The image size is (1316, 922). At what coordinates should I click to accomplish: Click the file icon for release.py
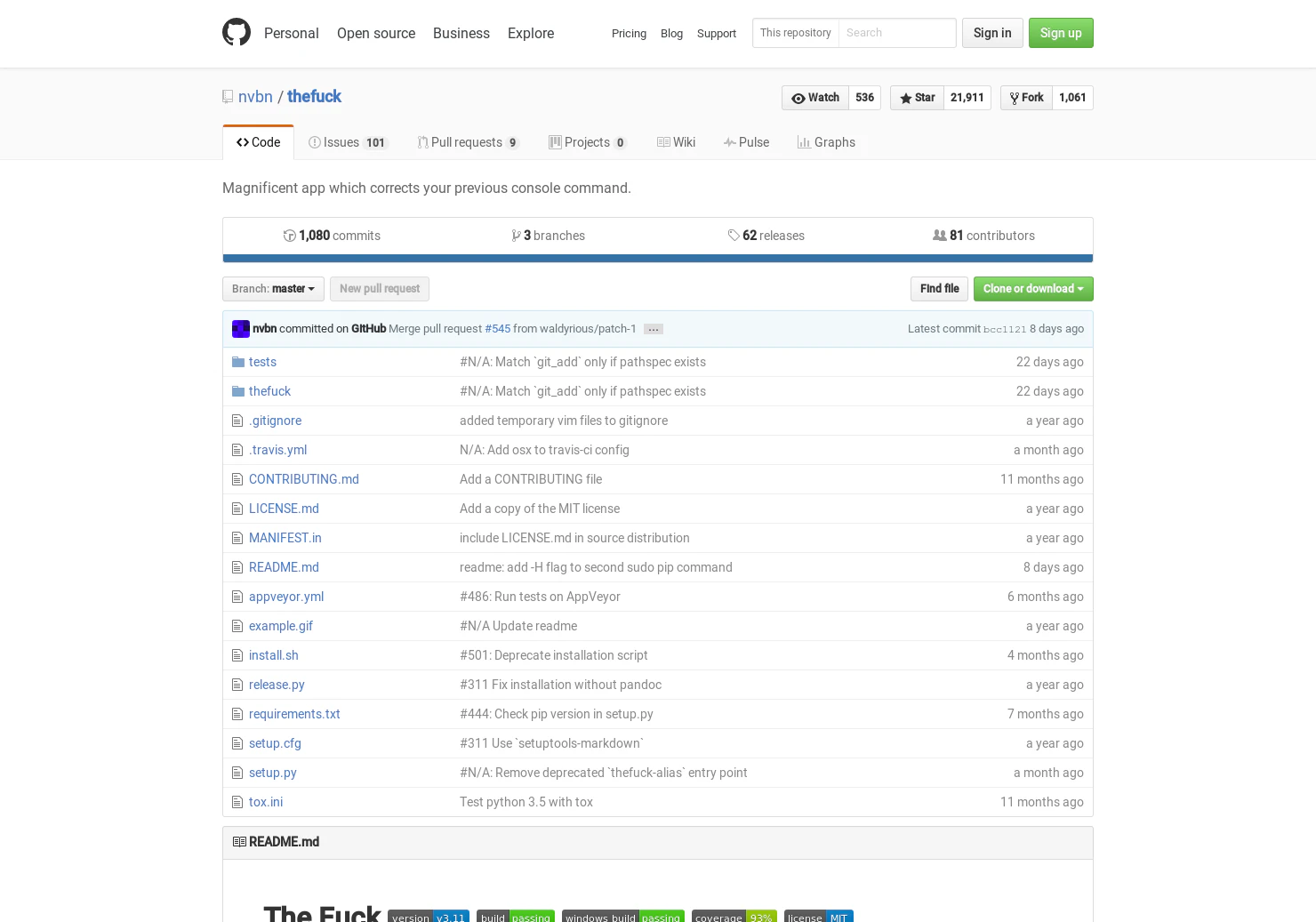[x=237, y=685]
